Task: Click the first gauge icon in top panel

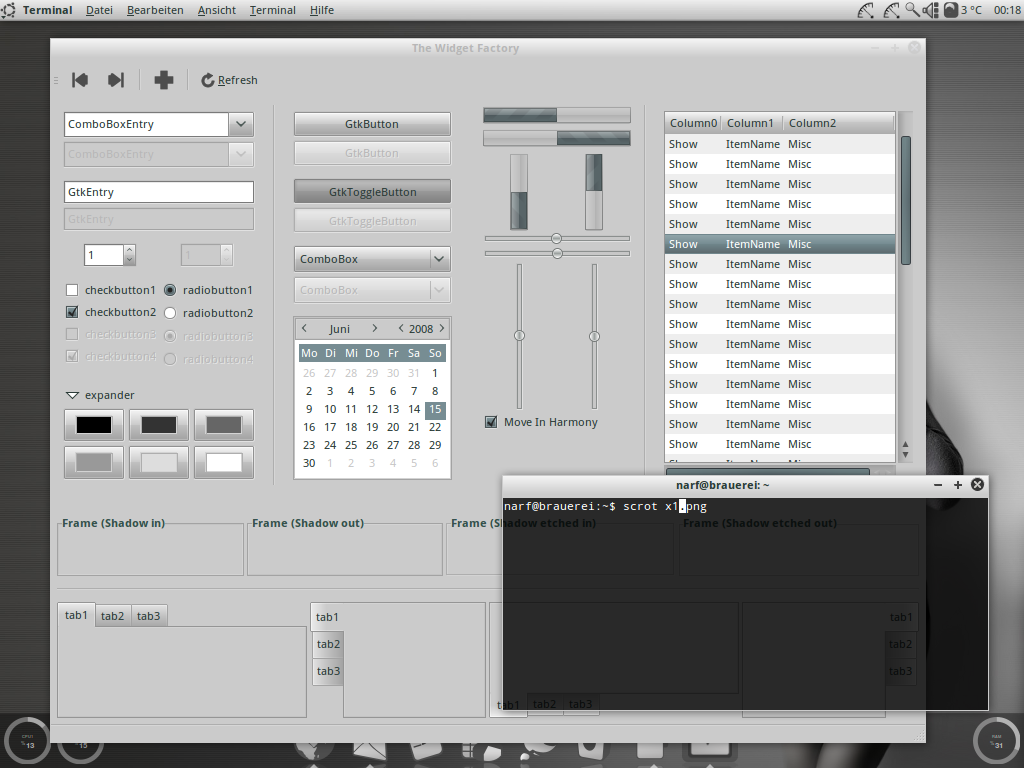Action: (866, 10)
